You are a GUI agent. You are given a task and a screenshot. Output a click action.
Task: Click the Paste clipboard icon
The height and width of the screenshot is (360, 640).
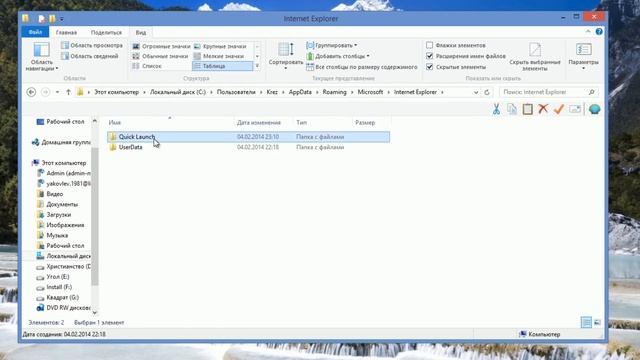click(527, 109)
